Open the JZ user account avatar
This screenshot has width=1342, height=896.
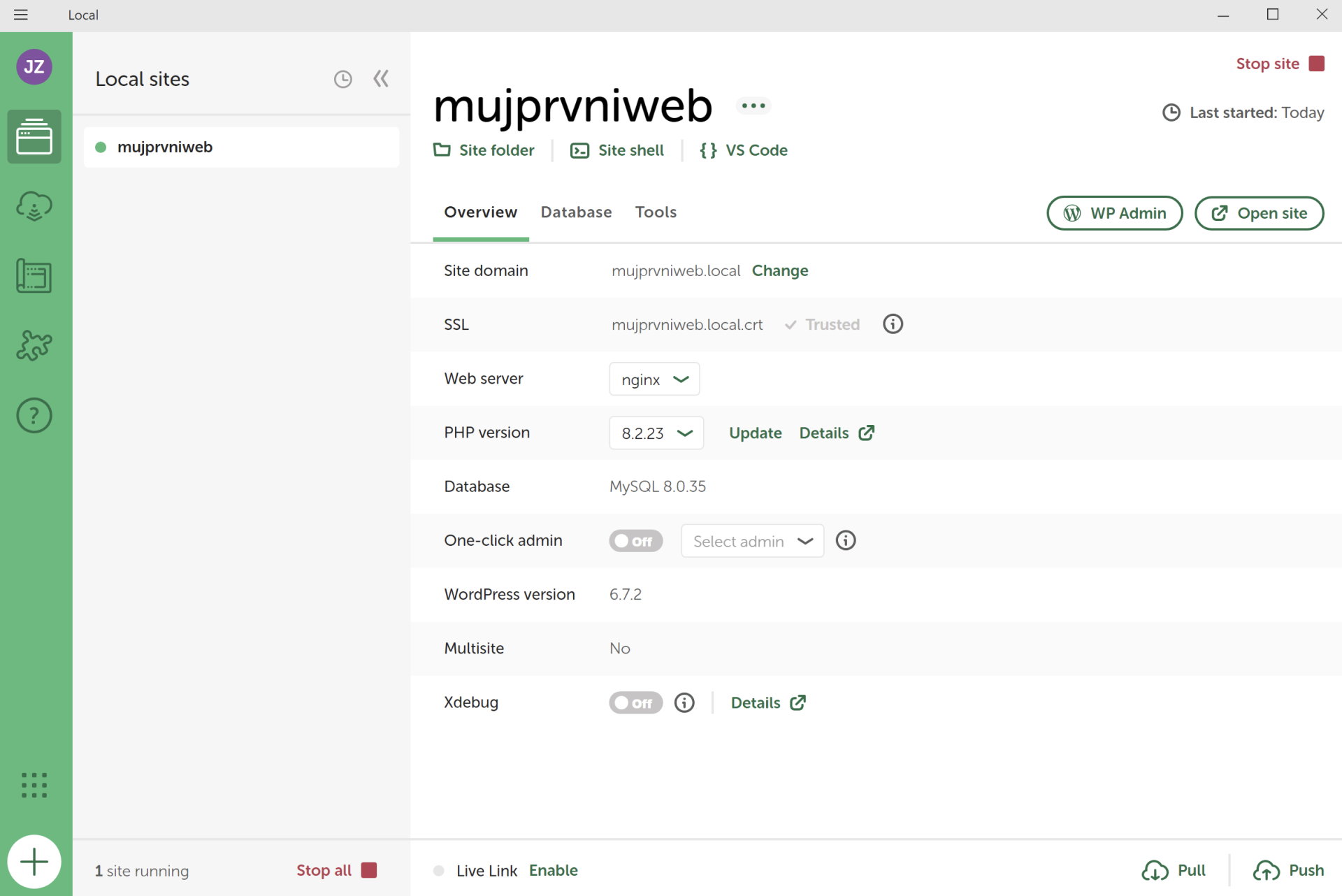pos(34,66)
